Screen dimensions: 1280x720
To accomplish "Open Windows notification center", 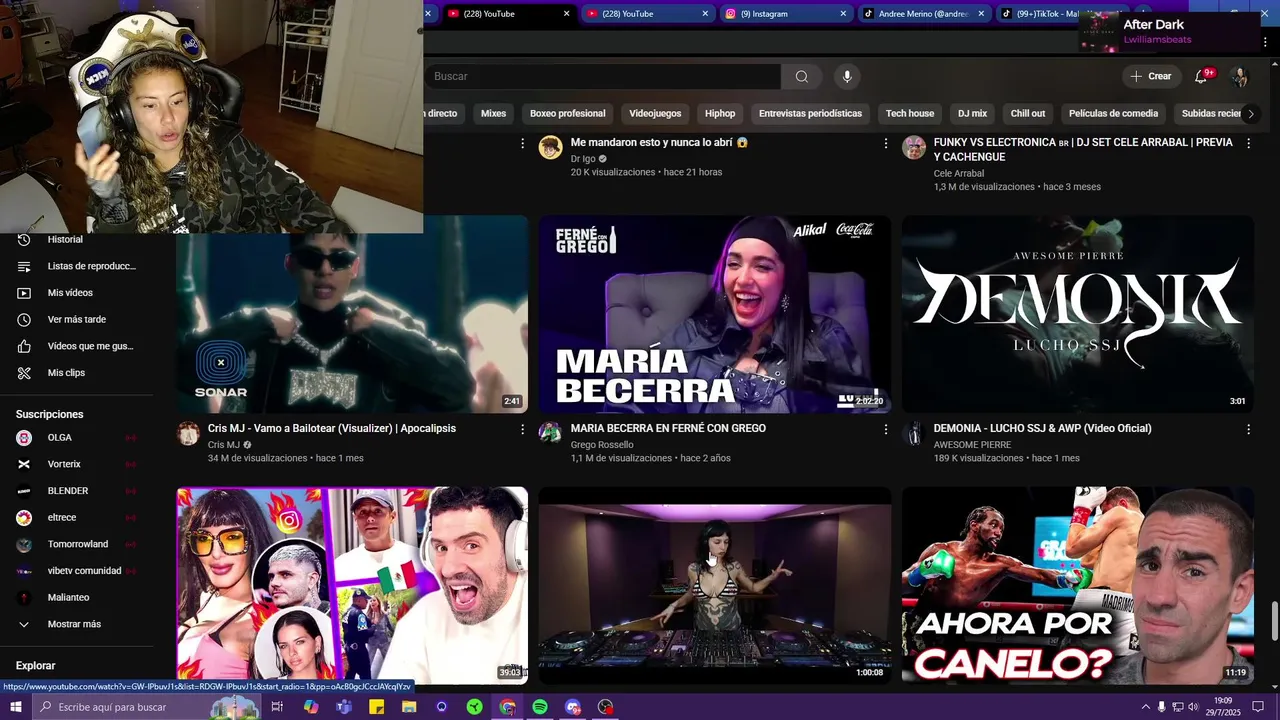I will tap(1258, 707).
